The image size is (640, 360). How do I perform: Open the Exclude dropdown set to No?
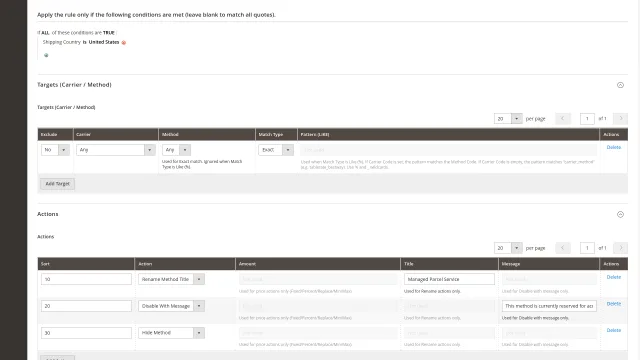click(x=55, y=150)
